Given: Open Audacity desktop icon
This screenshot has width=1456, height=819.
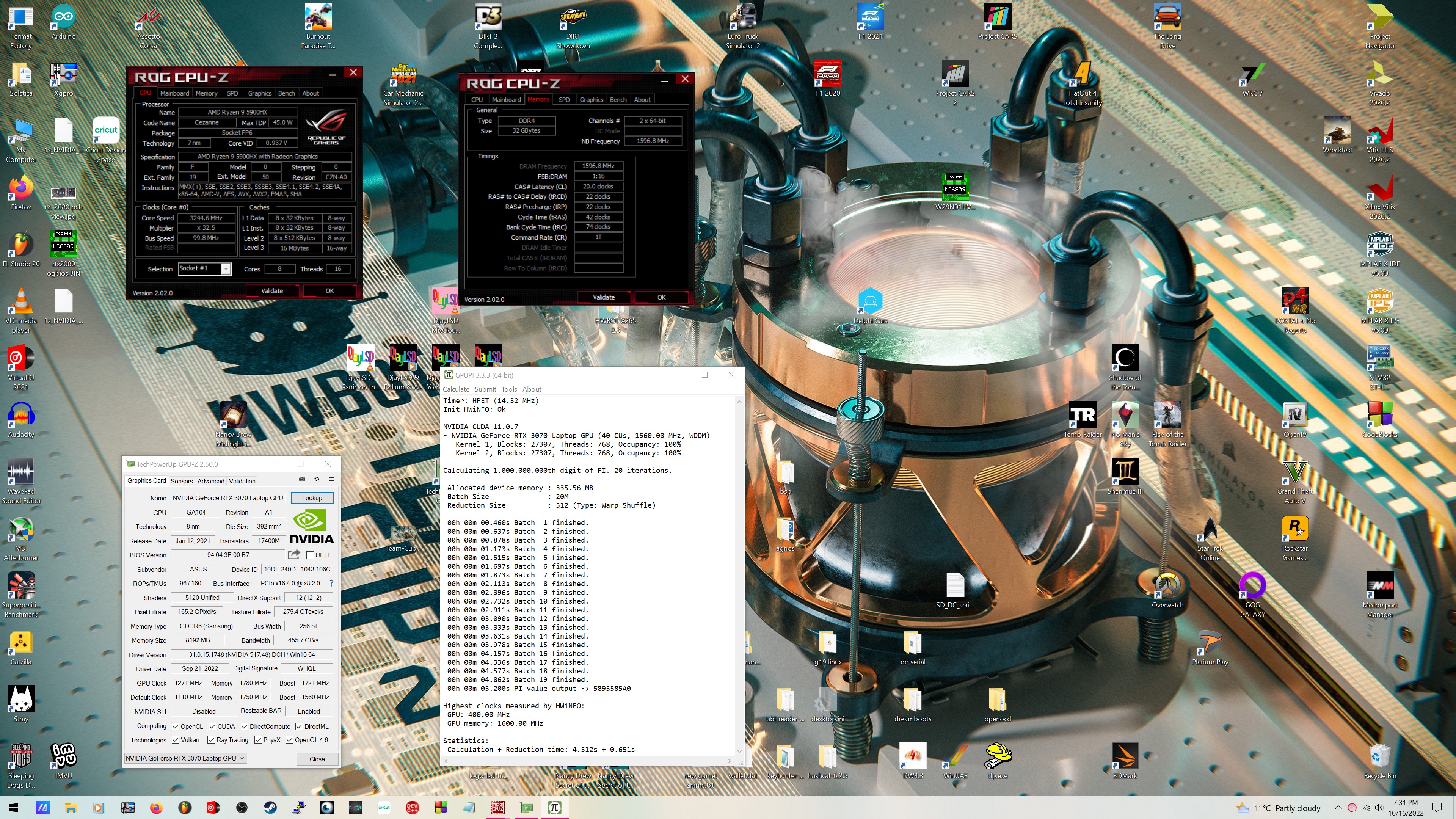Looking at the screenshot, I should click(x=21, y=420).
